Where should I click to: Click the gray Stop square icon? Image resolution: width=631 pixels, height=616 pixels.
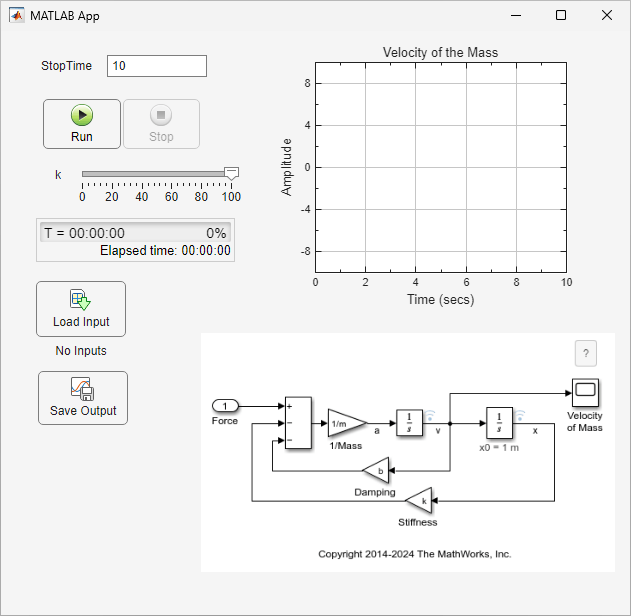coord(161,115)
